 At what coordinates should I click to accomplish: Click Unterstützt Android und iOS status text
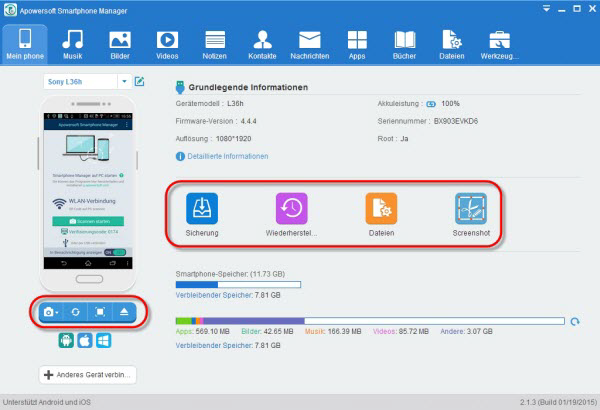coord(47,402)
